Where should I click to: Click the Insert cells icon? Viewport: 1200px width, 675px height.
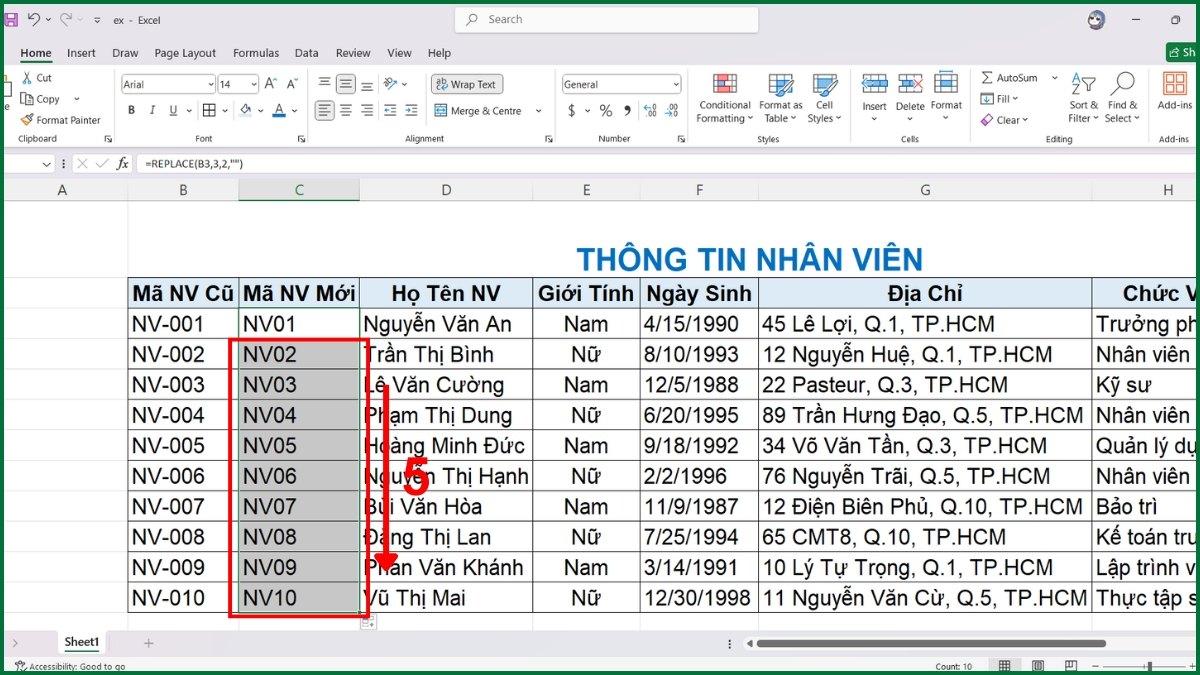(x=874, y=97)
